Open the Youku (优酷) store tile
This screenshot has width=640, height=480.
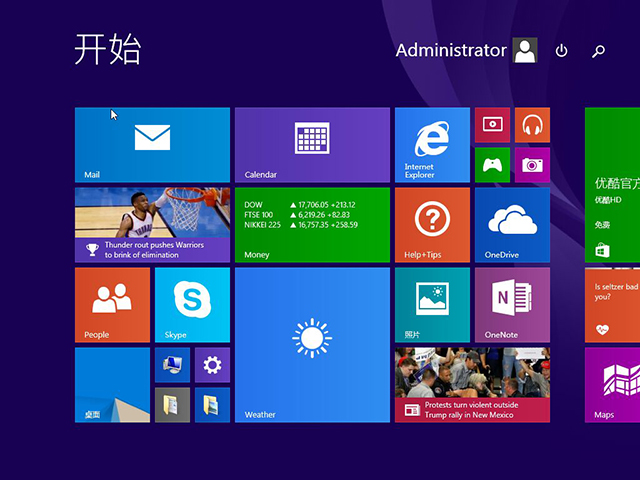(x=612, y=185)
